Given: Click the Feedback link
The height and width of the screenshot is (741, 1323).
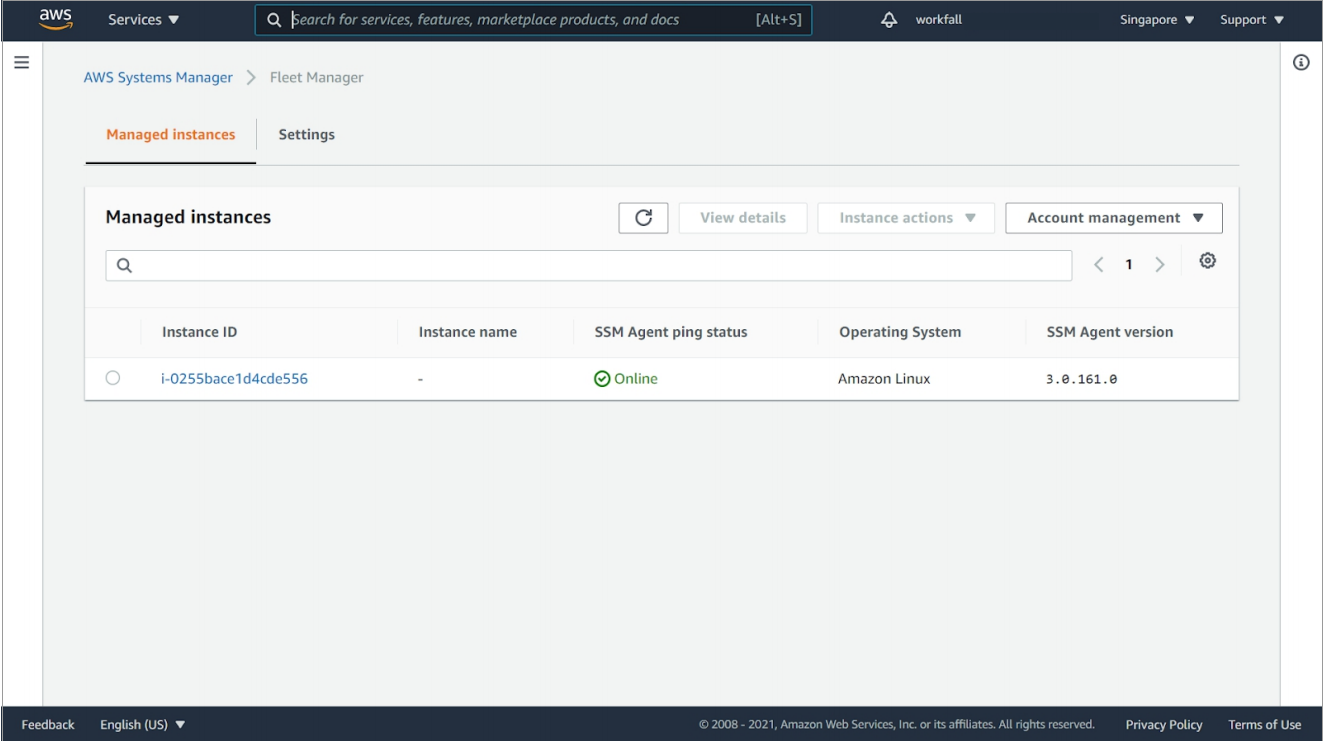Looking at the screenshot, I should pos(48,725).
